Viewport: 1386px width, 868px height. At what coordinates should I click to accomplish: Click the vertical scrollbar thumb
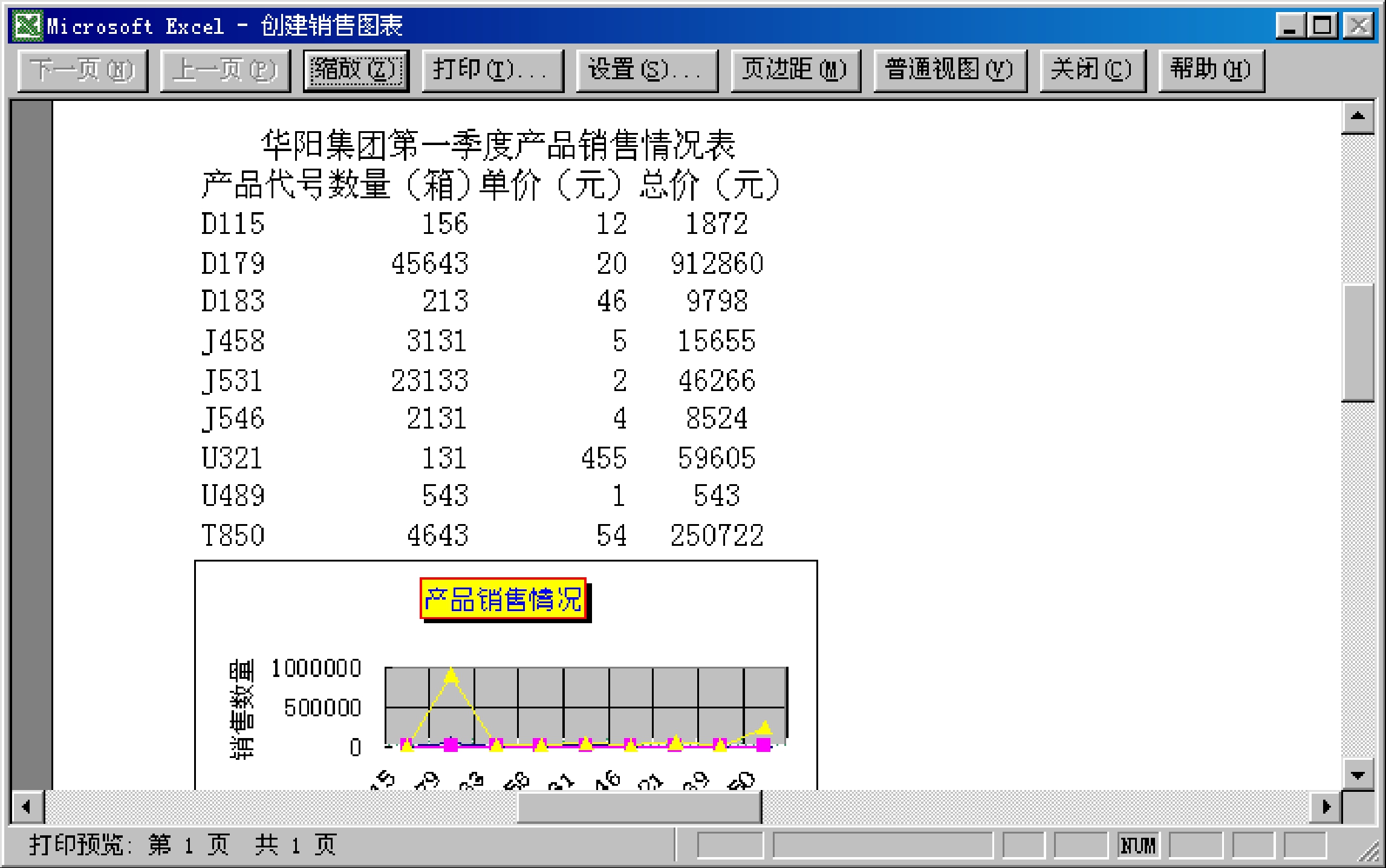tap(1357, 342)
